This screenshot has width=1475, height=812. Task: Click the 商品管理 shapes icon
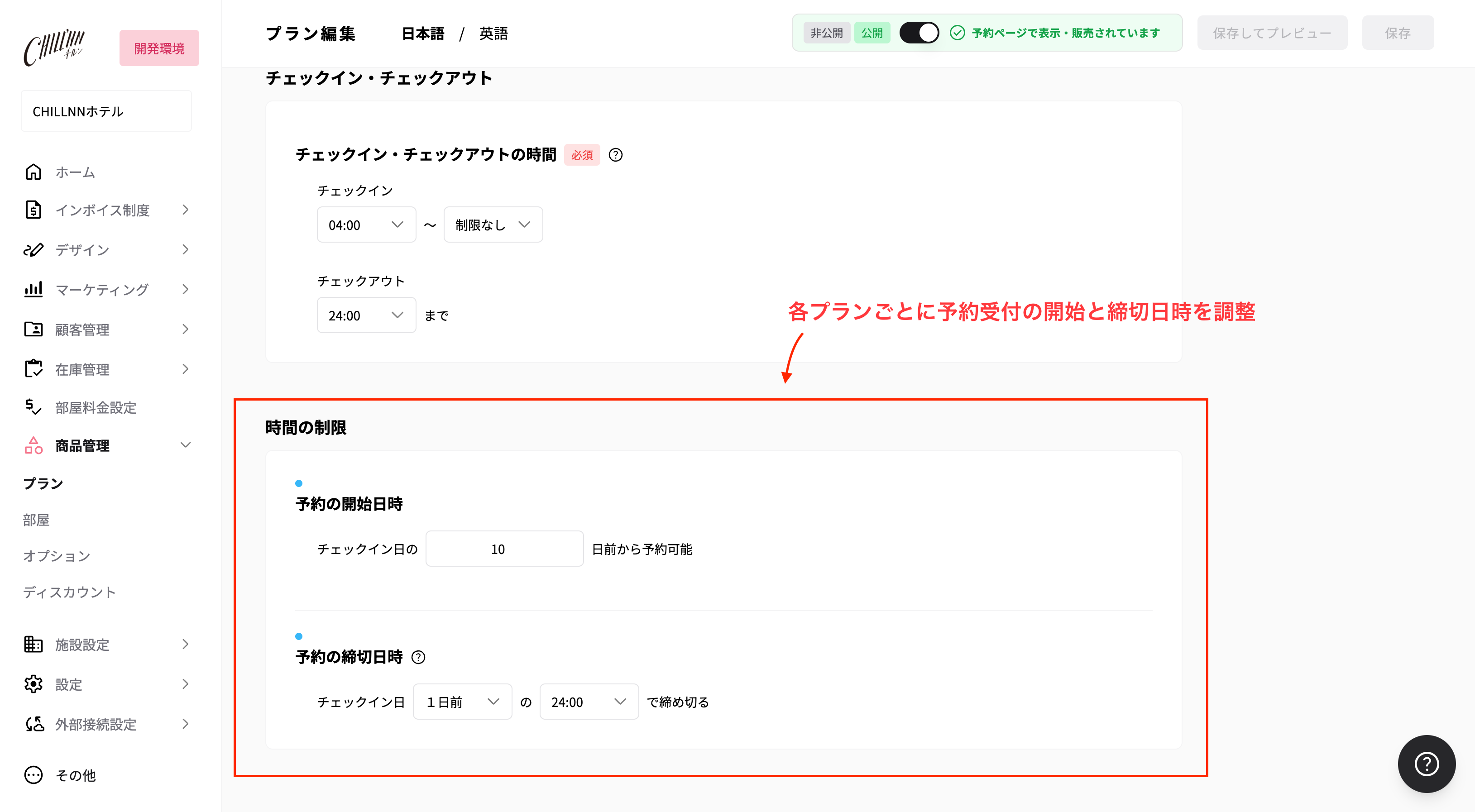33,445
